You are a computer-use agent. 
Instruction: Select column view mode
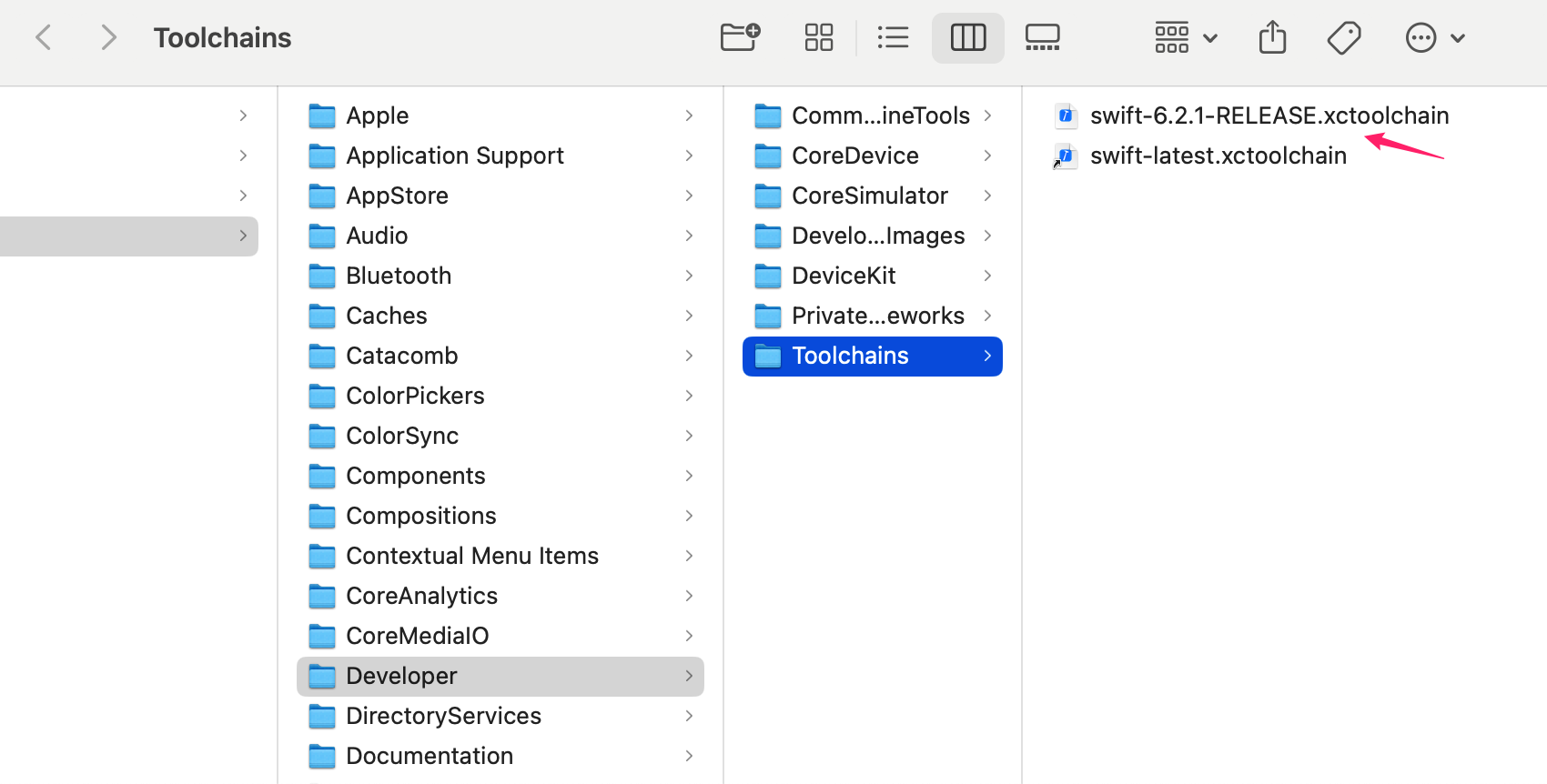[x=967, y=37]
